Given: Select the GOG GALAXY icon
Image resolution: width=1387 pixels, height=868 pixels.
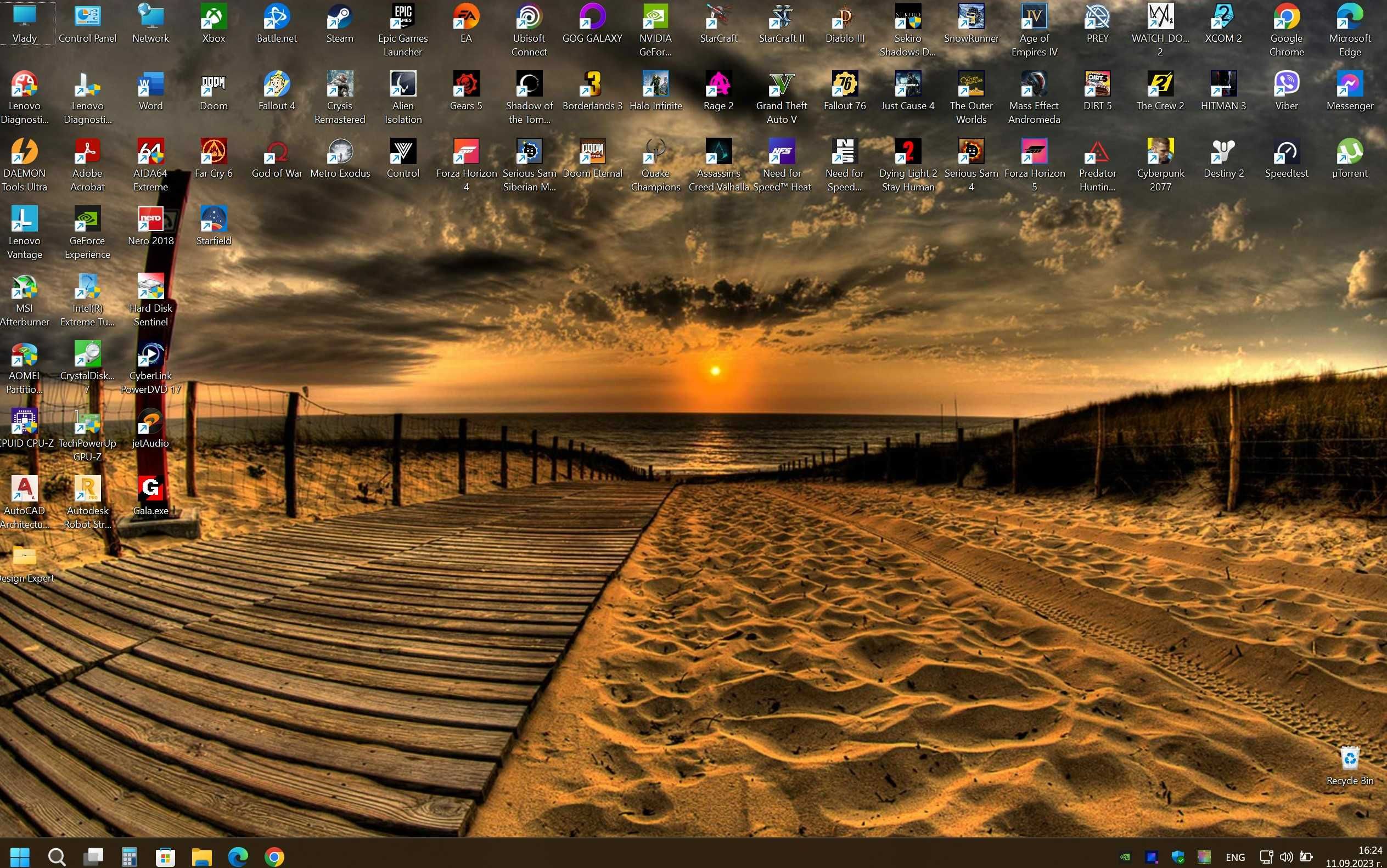Looking at the screenshot, I should pos(592,24).
